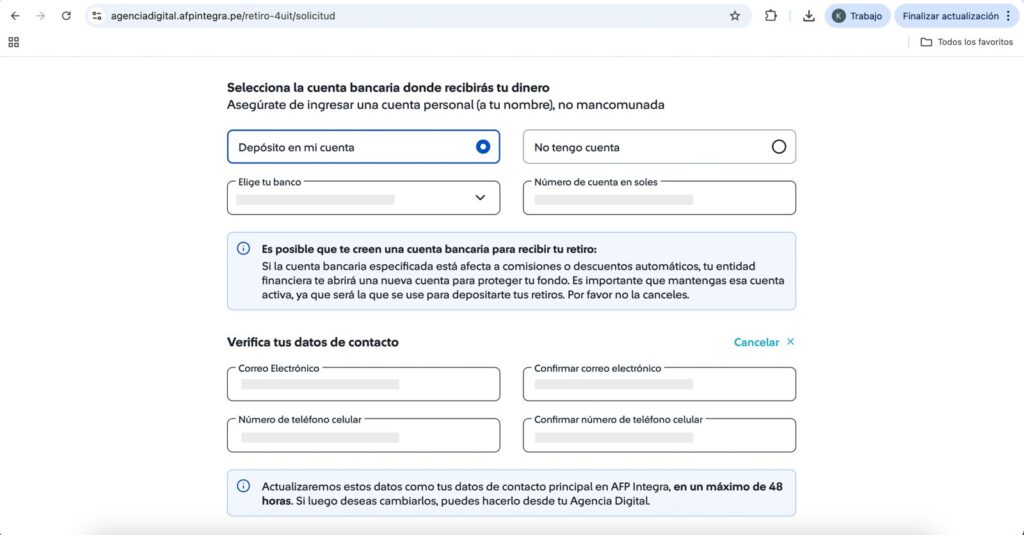
Task: Click Finalizar actualización button
Action: pyautogui.click(x=950, y=16)
